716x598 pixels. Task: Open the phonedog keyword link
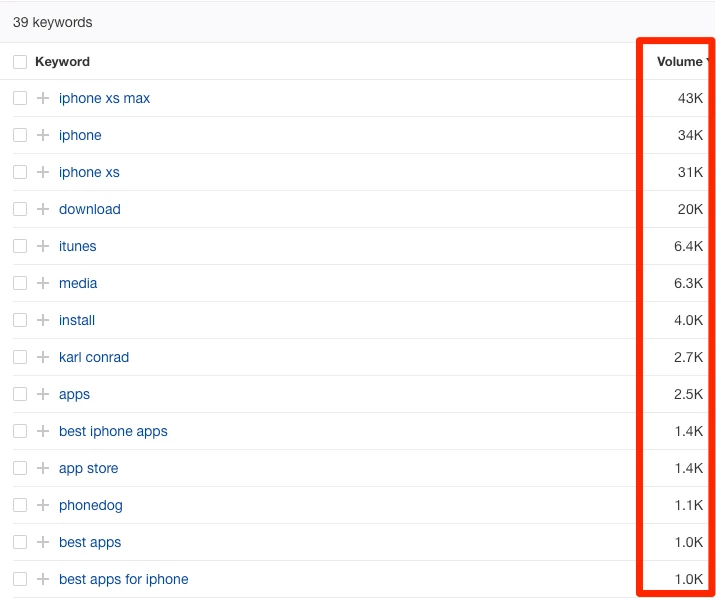pos(91,505)
